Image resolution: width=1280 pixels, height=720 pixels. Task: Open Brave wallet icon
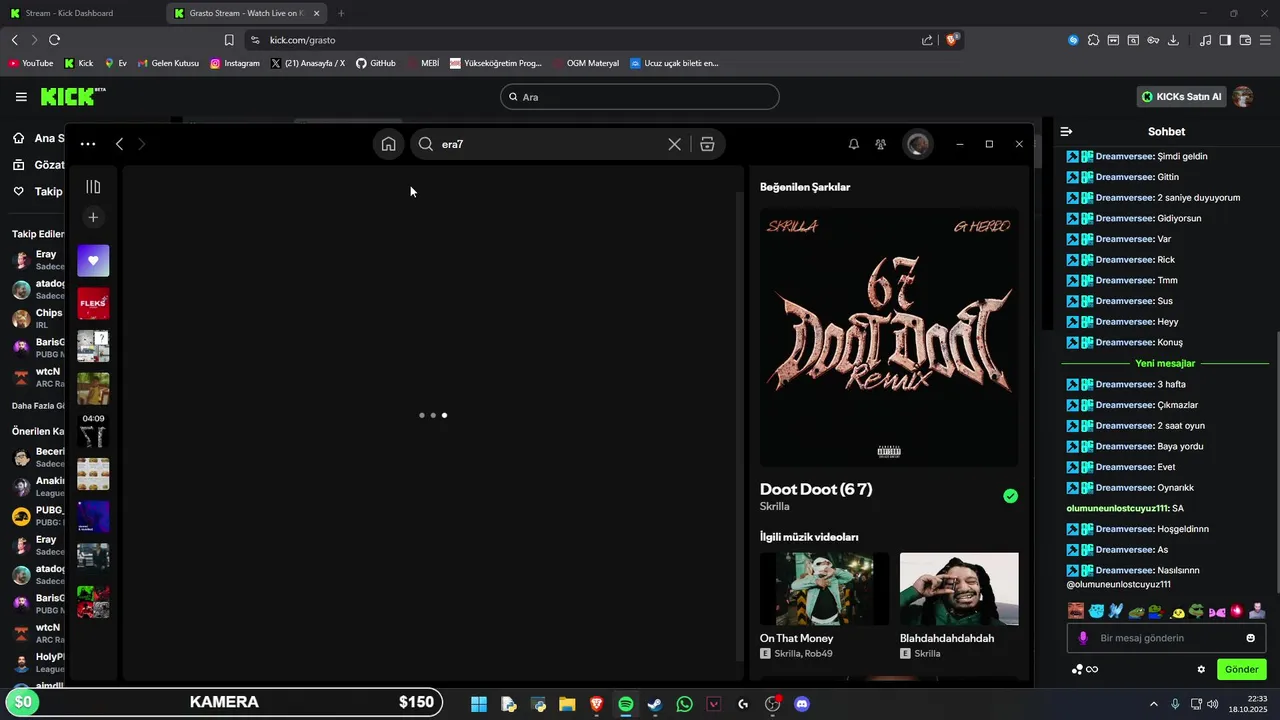pos(1245,40)
